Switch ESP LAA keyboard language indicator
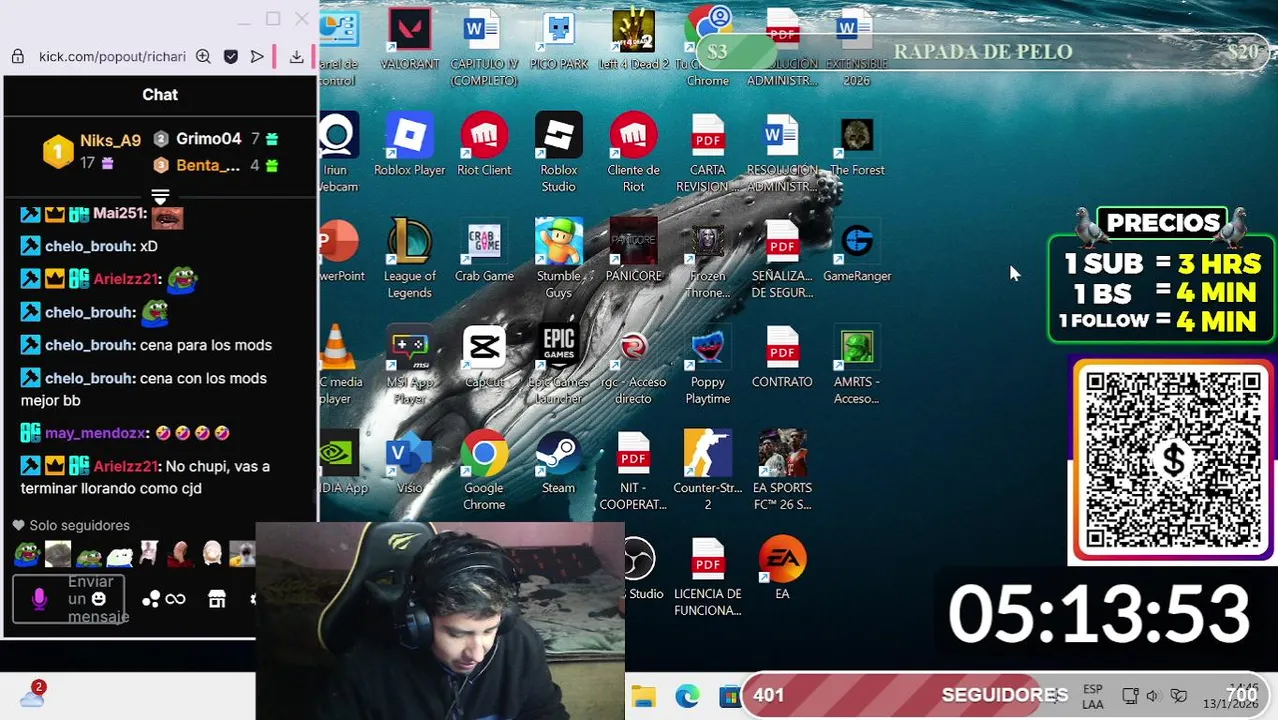 [1093, 697]
